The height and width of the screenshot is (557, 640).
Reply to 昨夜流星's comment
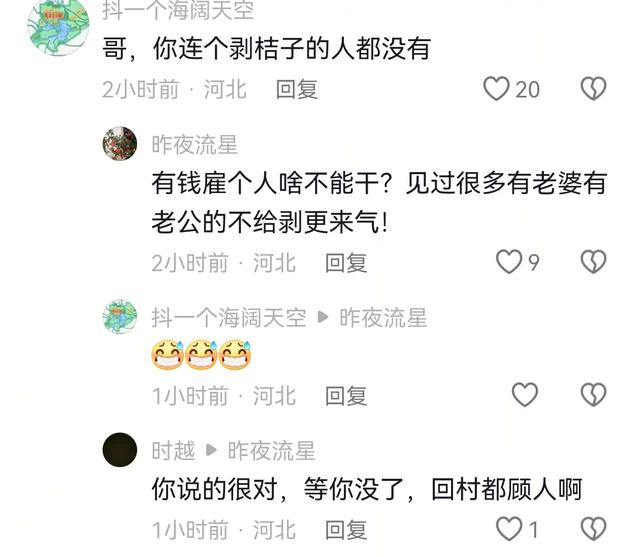tap(346, 263)
